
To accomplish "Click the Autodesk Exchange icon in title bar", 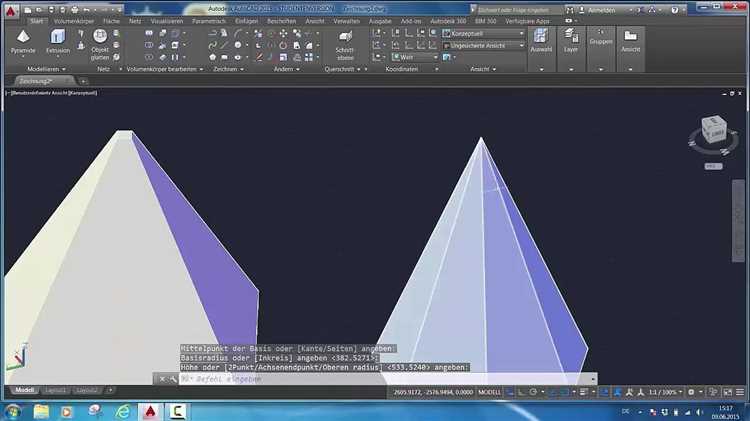I will pos(640,10).
